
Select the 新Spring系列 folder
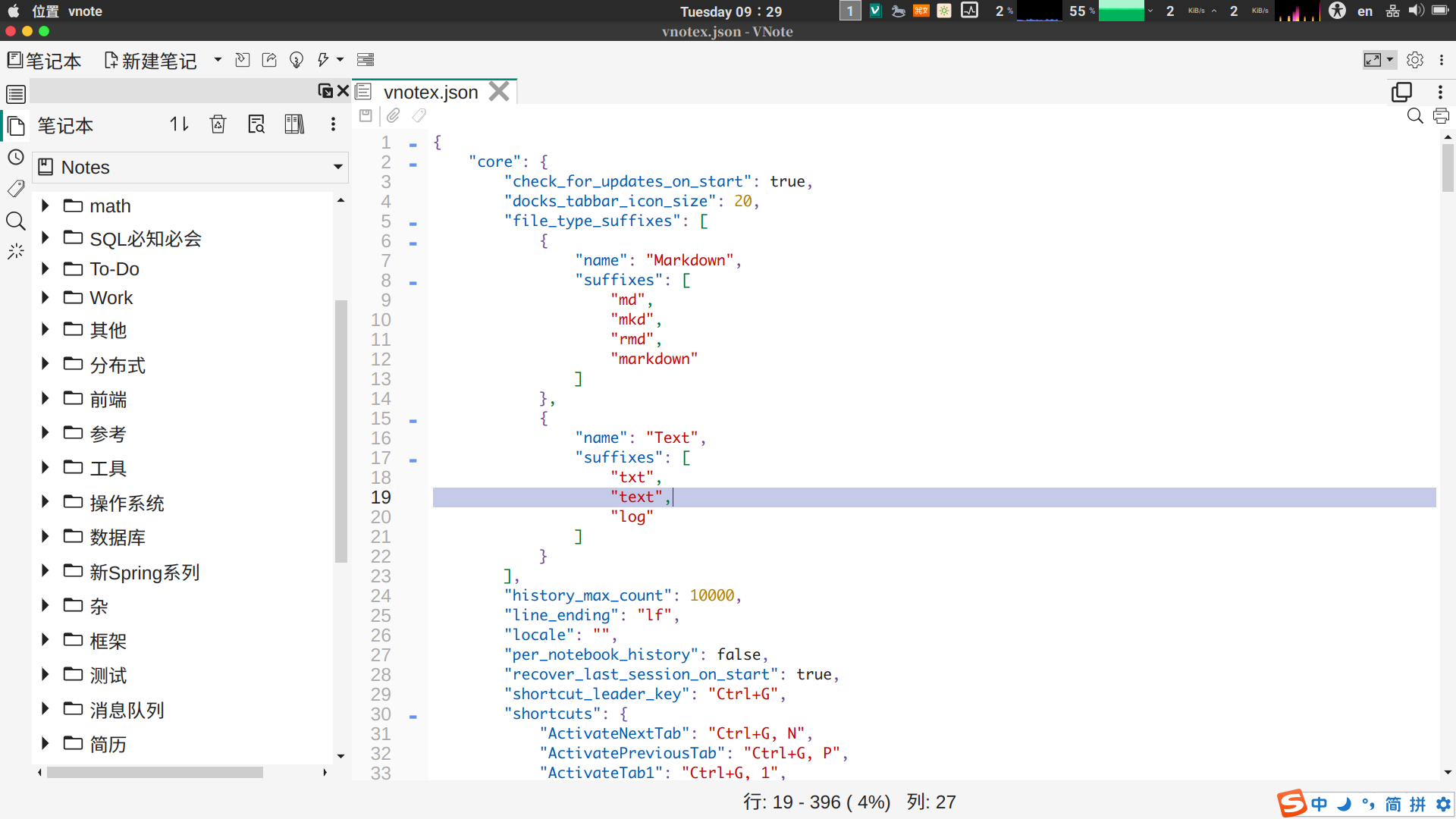coord(144,572)
